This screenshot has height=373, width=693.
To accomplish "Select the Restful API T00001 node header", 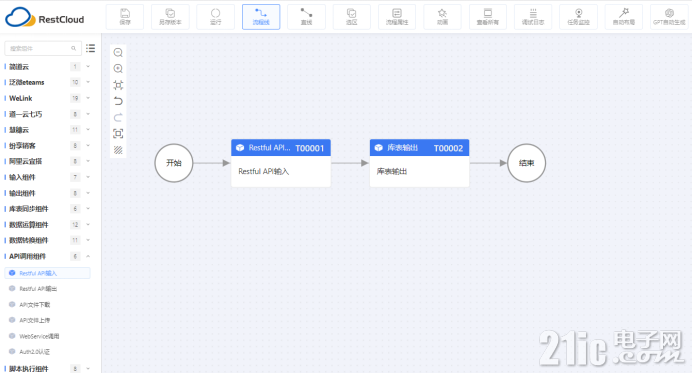I will coord(281,148).
